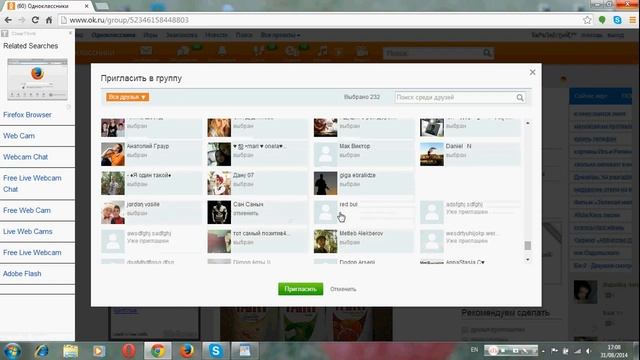Click the green invite button
This screenshot has width=640, height=360.
(300, 289)
